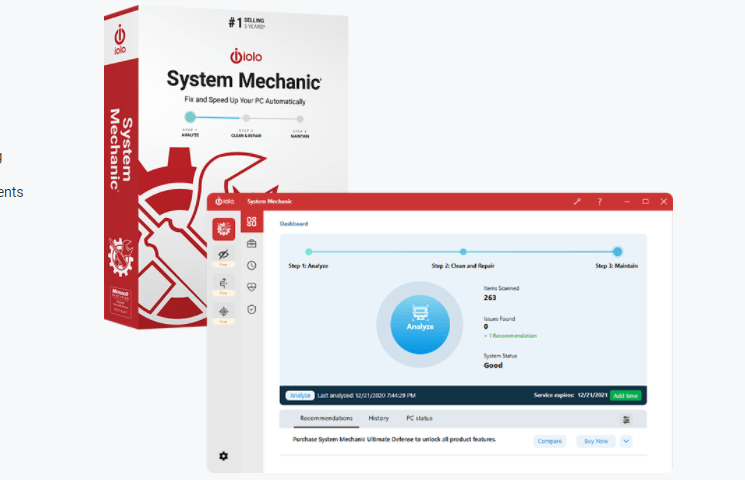Click the 'Last analyzed' timestamp text
Screen dimensions: 745x480
tap(366, 395)
